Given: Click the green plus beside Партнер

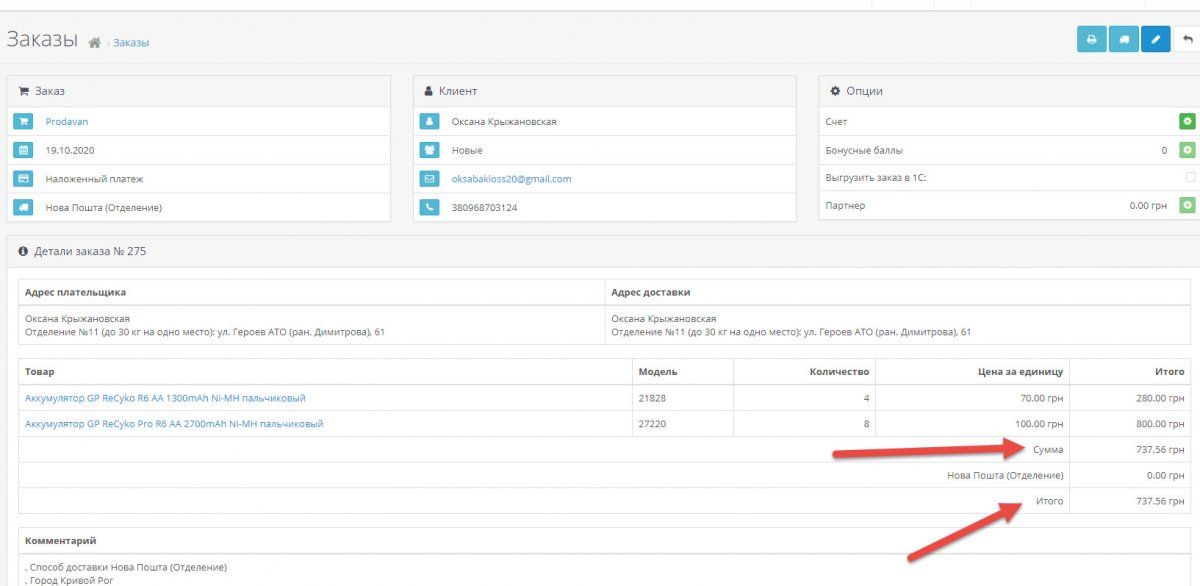Looking at the screenshot, I should pos(1187,205).
